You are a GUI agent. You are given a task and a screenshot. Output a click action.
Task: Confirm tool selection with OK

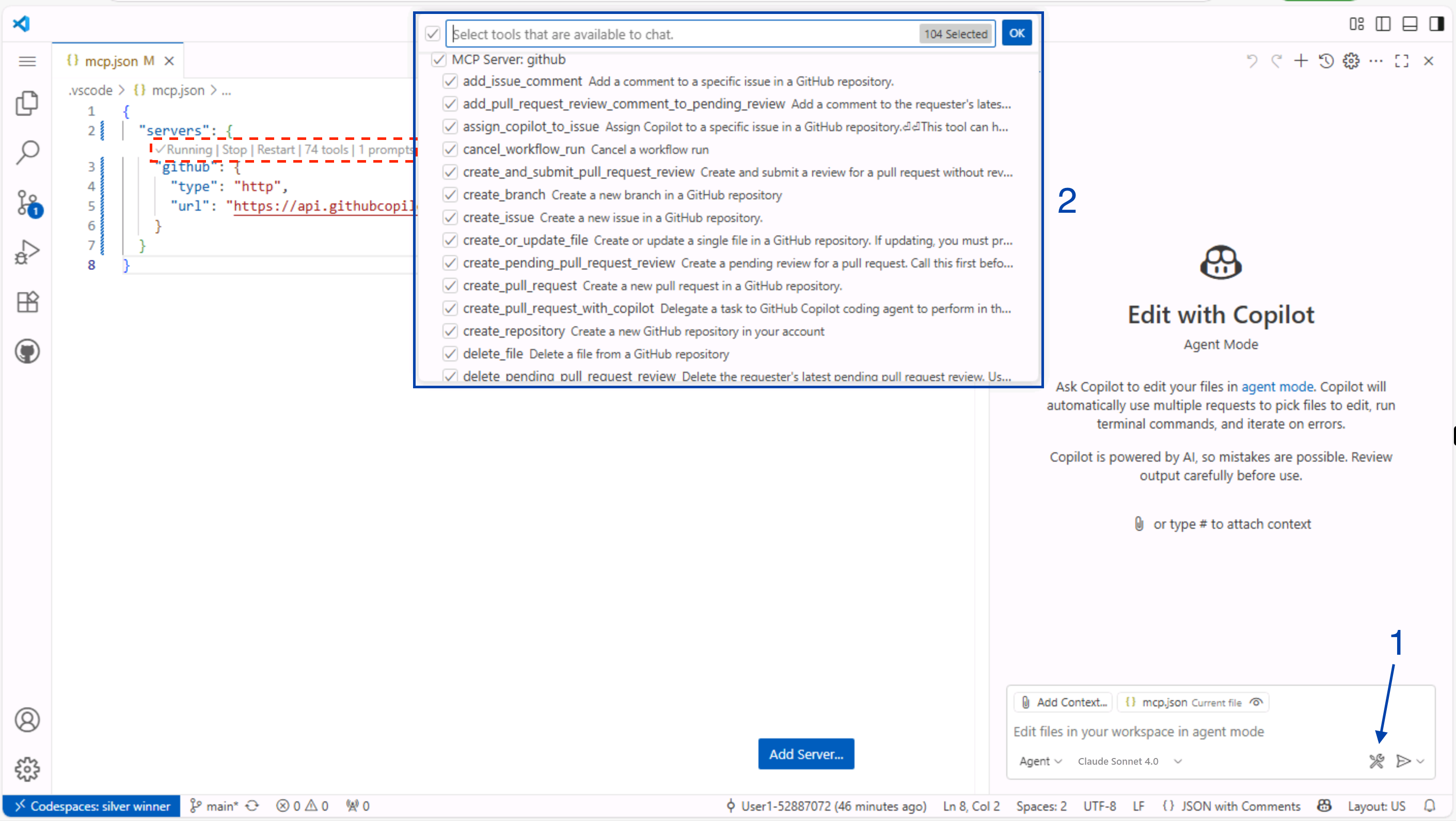click(1016, 32)
